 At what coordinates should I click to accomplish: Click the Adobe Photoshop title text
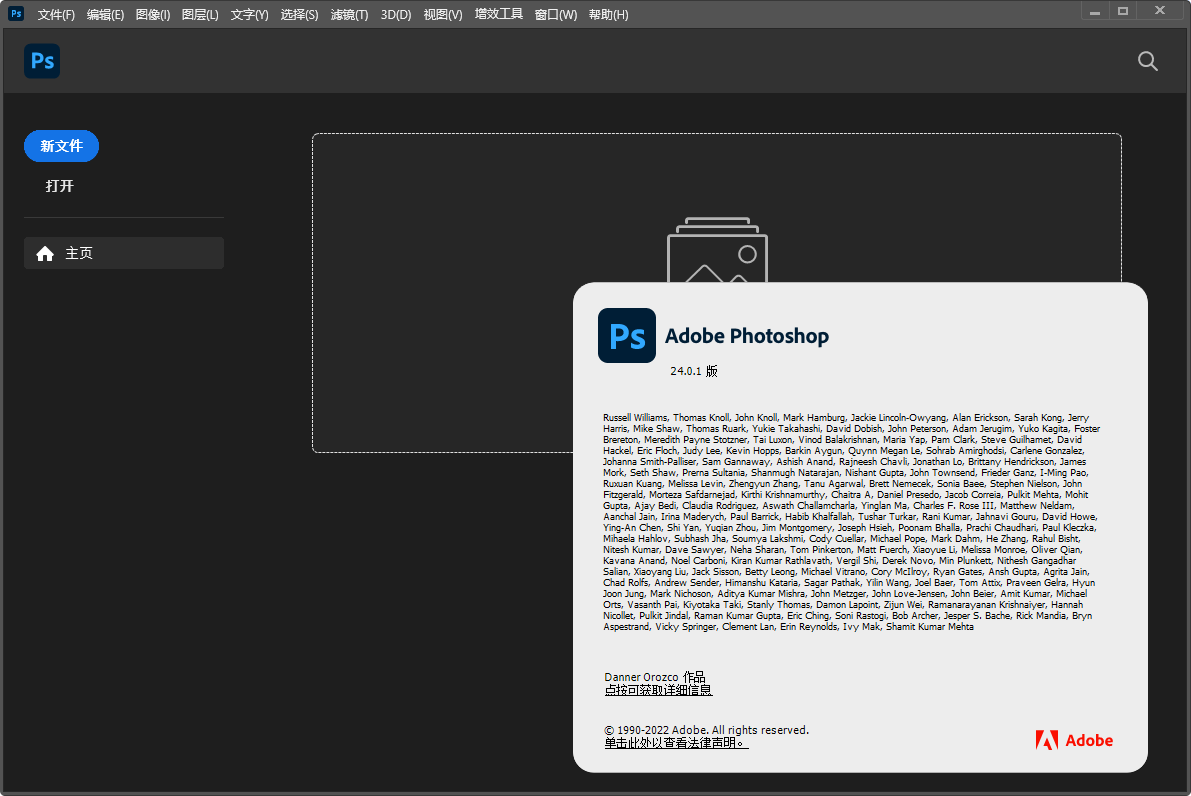(747, 336)
